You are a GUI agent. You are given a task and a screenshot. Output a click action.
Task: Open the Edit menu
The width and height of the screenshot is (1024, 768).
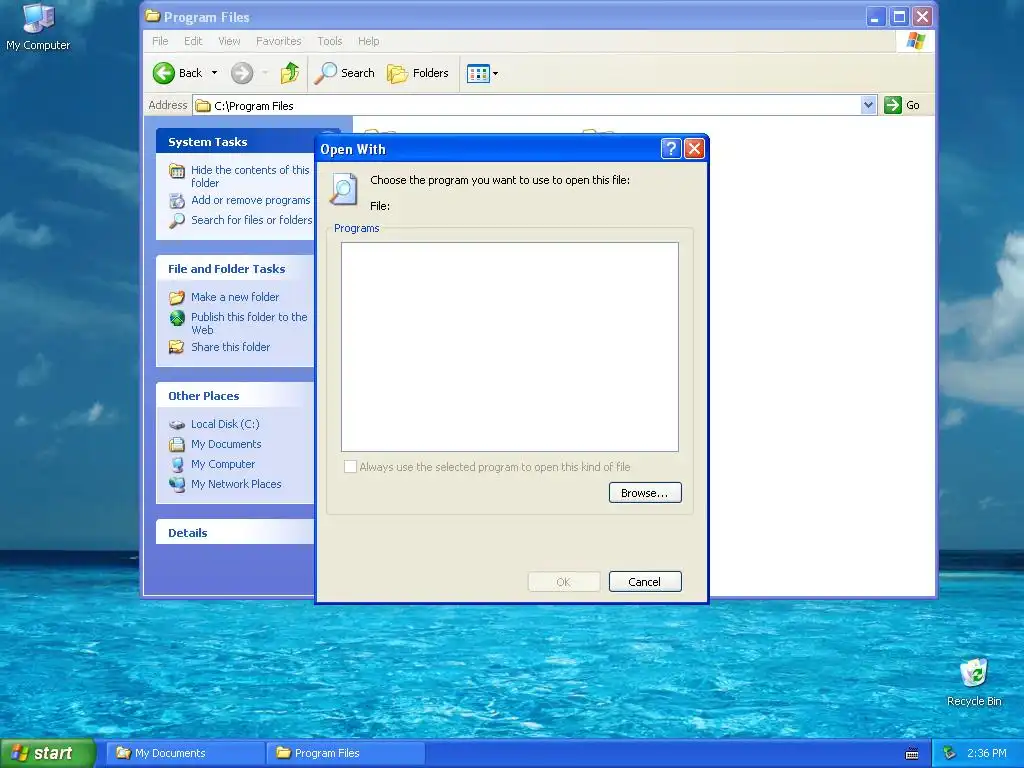pos(193,41)
